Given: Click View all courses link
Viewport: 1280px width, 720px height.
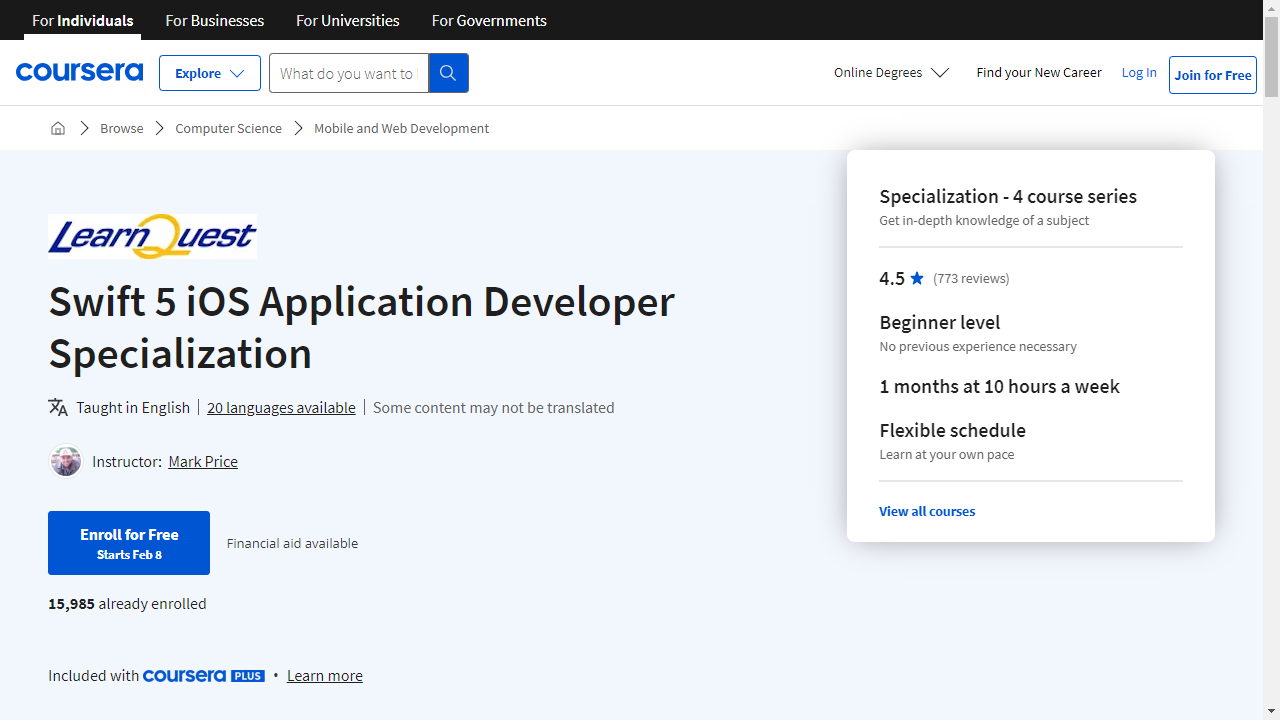Looking at the screenshot, I should (x=927, y=511).
